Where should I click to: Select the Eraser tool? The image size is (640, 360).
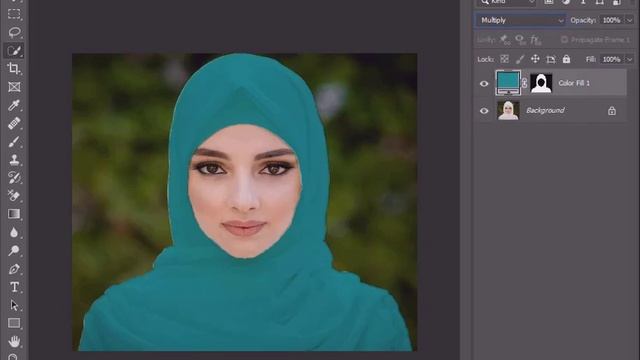(14, 196)
